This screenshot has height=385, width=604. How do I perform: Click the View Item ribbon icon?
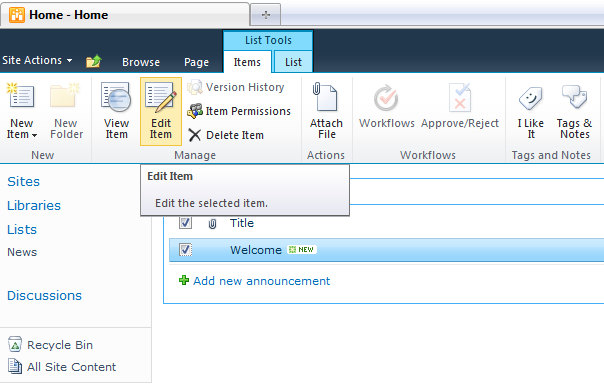click(x=116, y=96)
